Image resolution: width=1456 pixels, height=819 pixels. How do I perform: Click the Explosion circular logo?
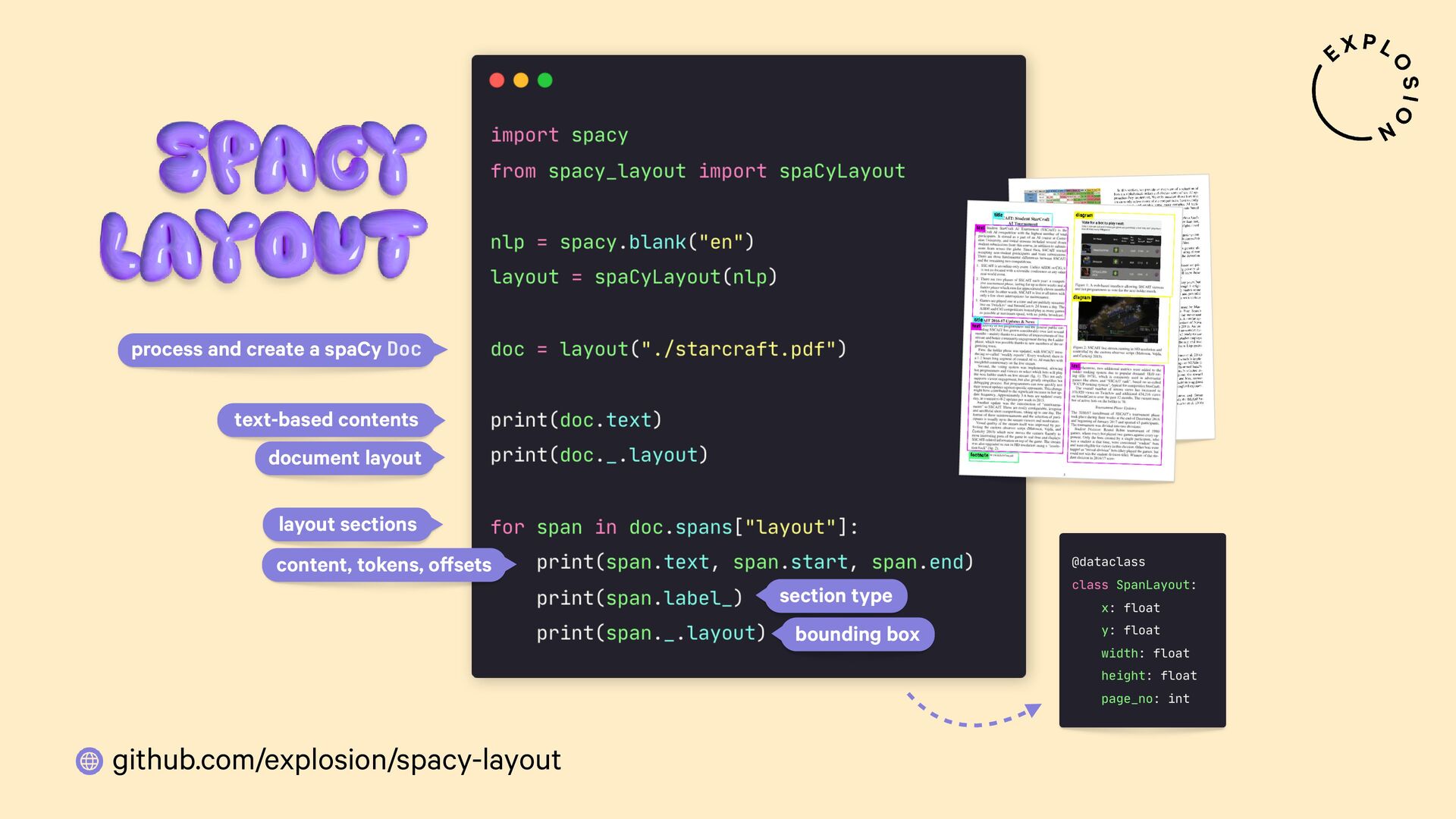[1365, 88]
